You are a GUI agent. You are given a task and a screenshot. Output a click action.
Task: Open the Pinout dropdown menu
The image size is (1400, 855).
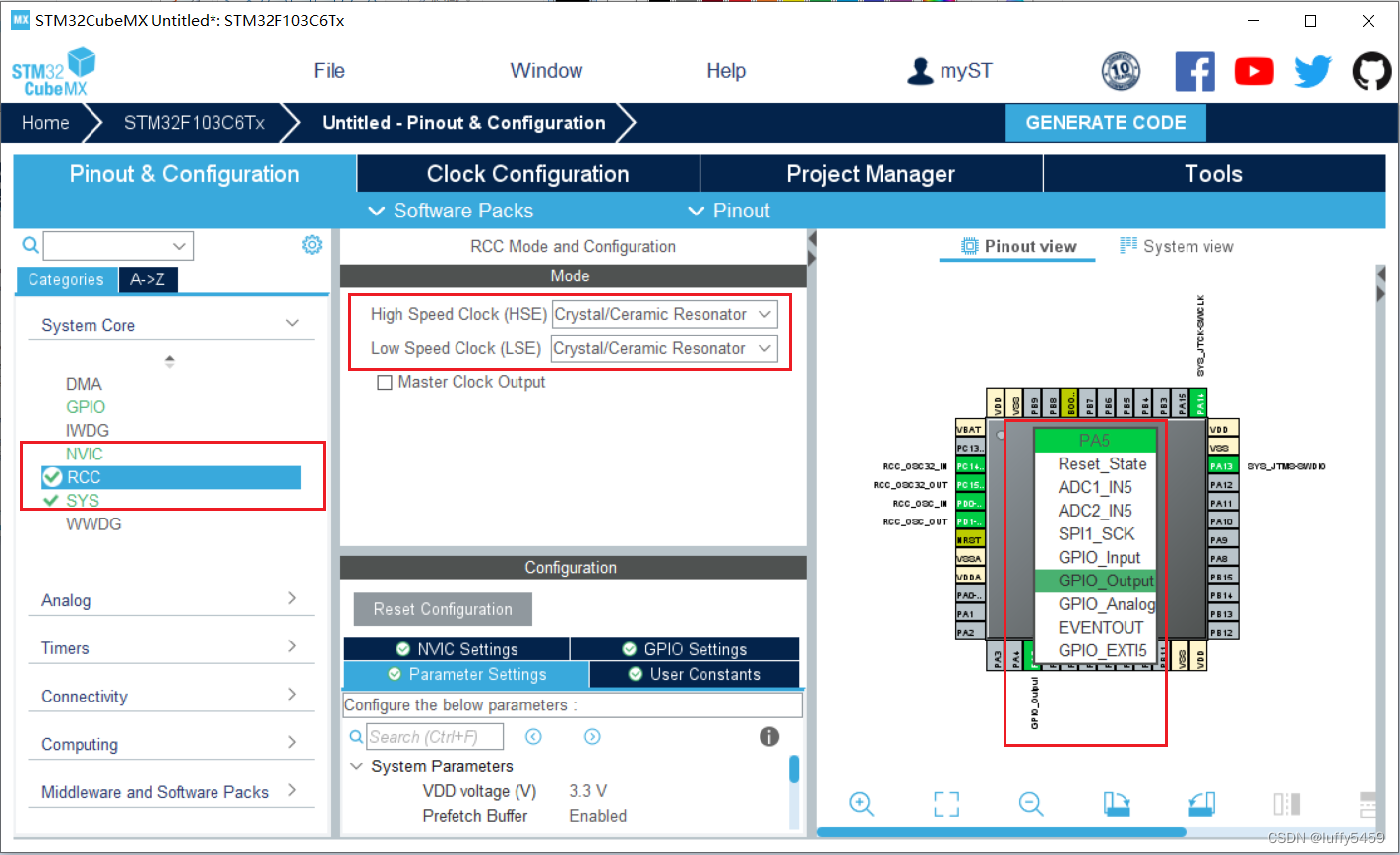coord(729,211)
